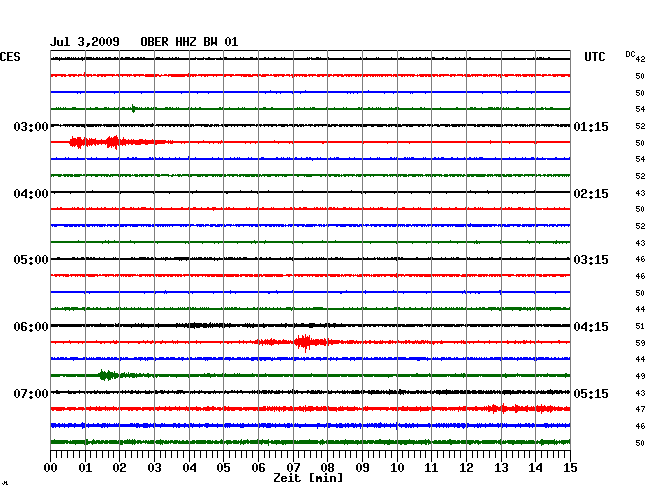Click the DC value 51
The height and width of the screenshot is (494, 650).
point(640,326)
